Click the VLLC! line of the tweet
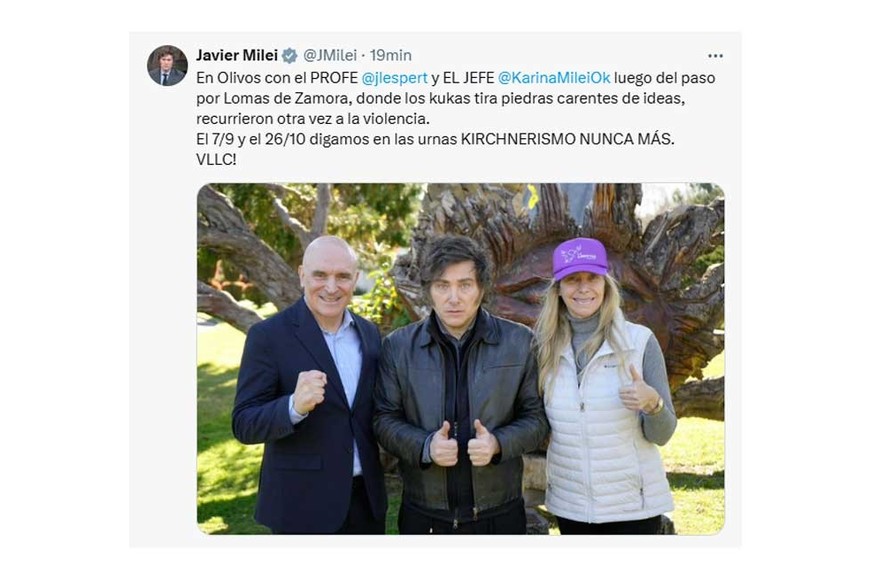The height and width of the screenshot is (580, 870). (x=216, y=160)
